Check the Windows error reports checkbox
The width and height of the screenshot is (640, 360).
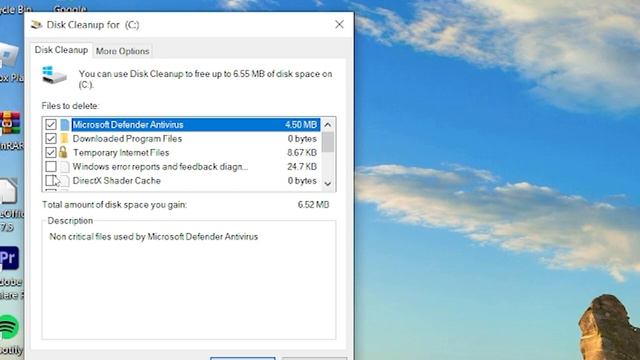pos(51,167)
